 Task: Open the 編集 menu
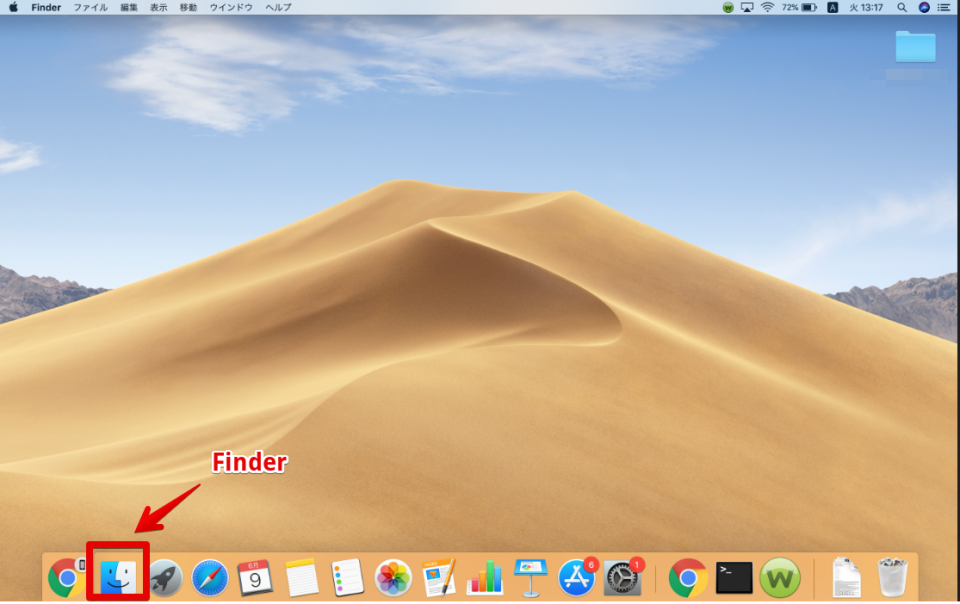pyautogui.click(x=129, y=7)
